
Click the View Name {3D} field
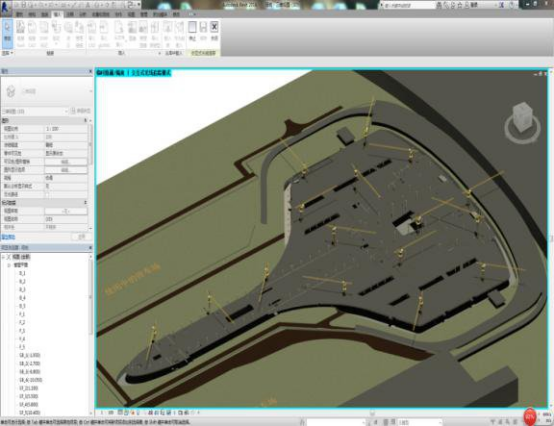(x=66, y=219)
